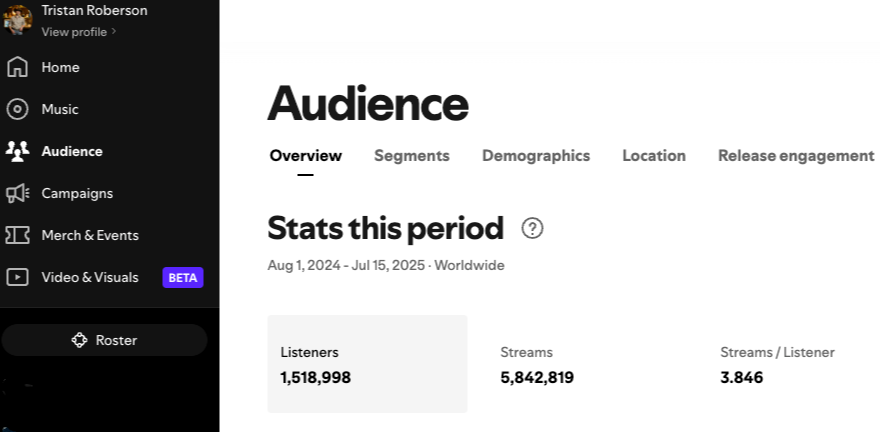This screenshot has height=432, width=880.
Task: Click the Audience people icon
Action: (17, 151)
